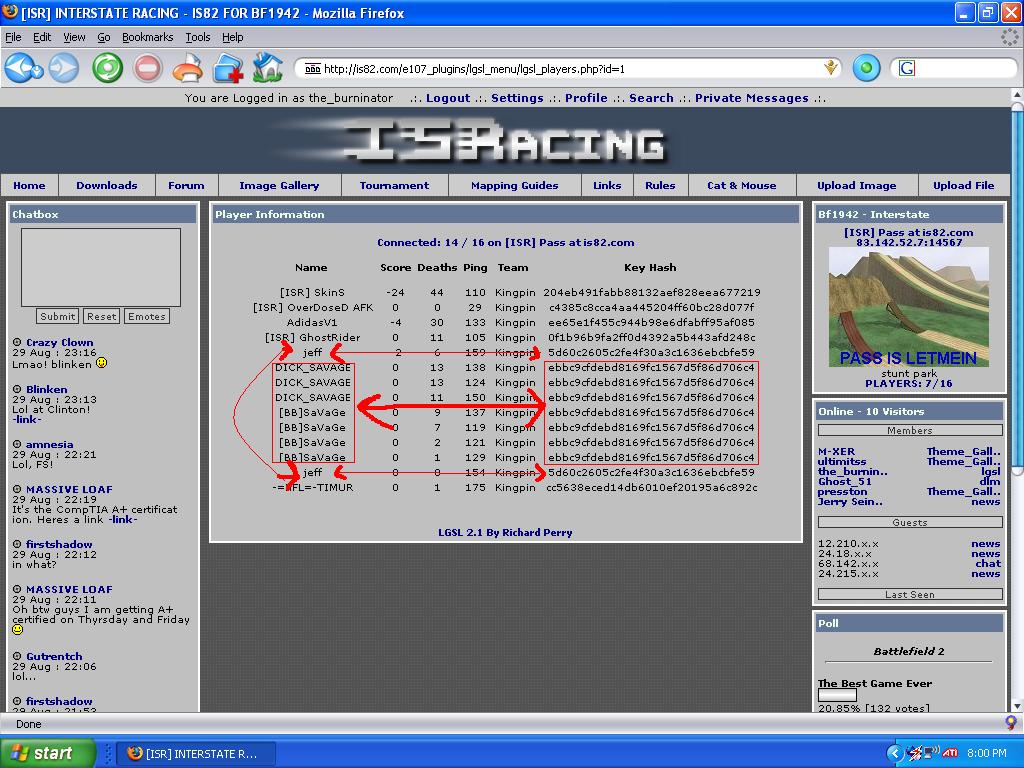1024x768 pixels.
Task: Click the Chatbox message text area
Action: (101, 267)
